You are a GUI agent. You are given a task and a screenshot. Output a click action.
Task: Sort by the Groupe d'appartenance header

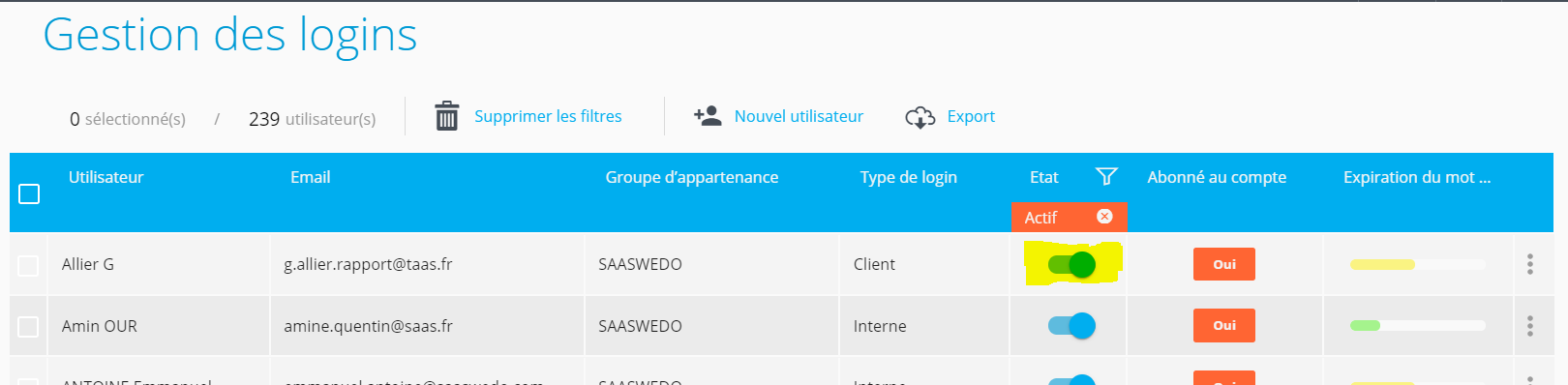[692, 177]
